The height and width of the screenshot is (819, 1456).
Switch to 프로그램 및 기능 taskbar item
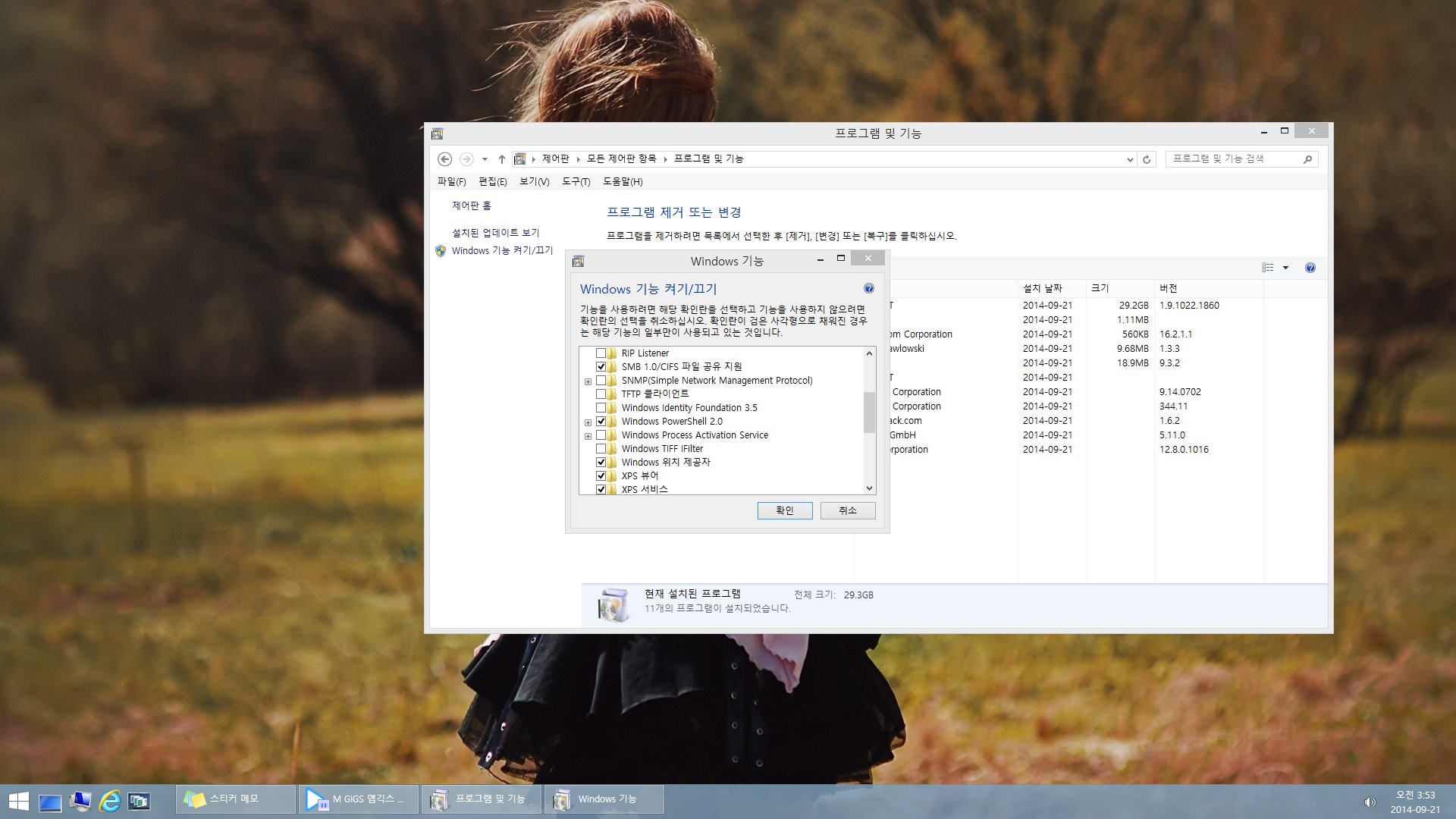(482, 799)
